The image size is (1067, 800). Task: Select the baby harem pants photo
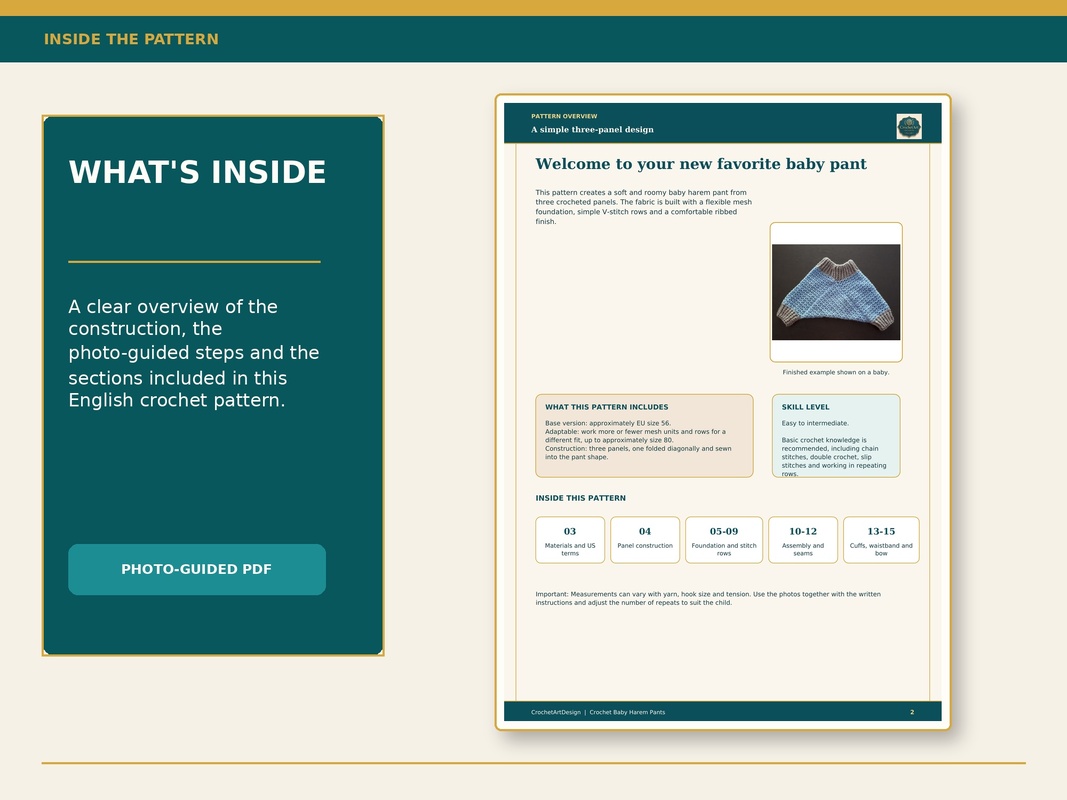[x=836, y=292]
